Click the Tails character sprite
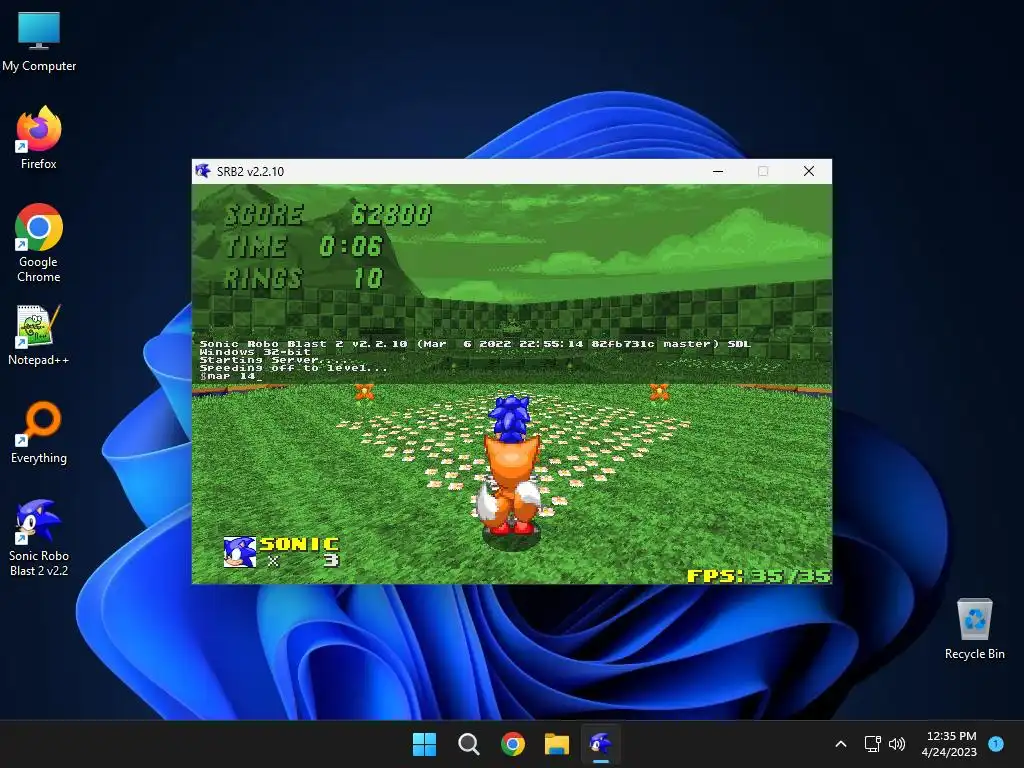Viewport: 1024px width, 768px height. [x=510, y=483]
